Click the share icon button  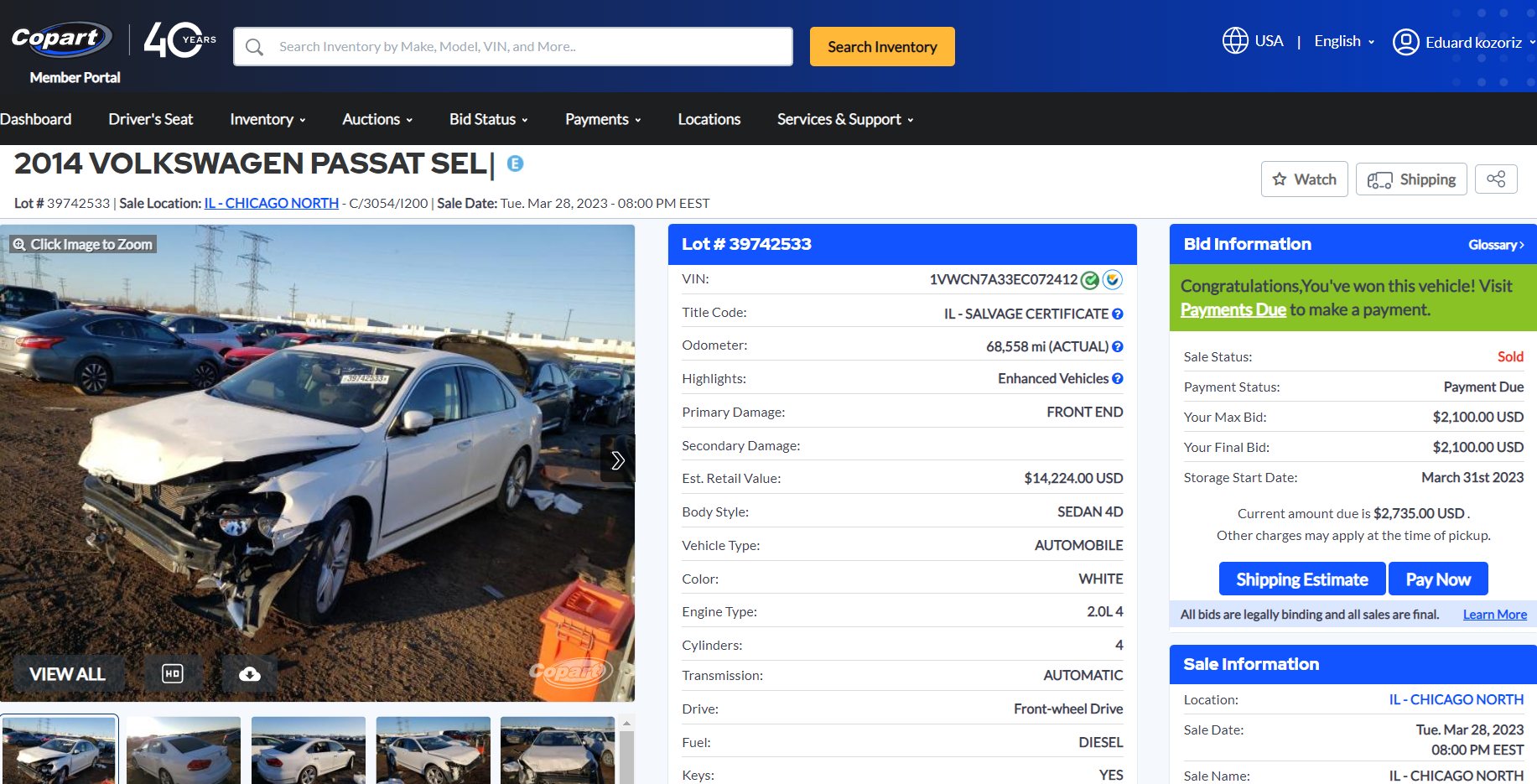[x=1496, y=179]
